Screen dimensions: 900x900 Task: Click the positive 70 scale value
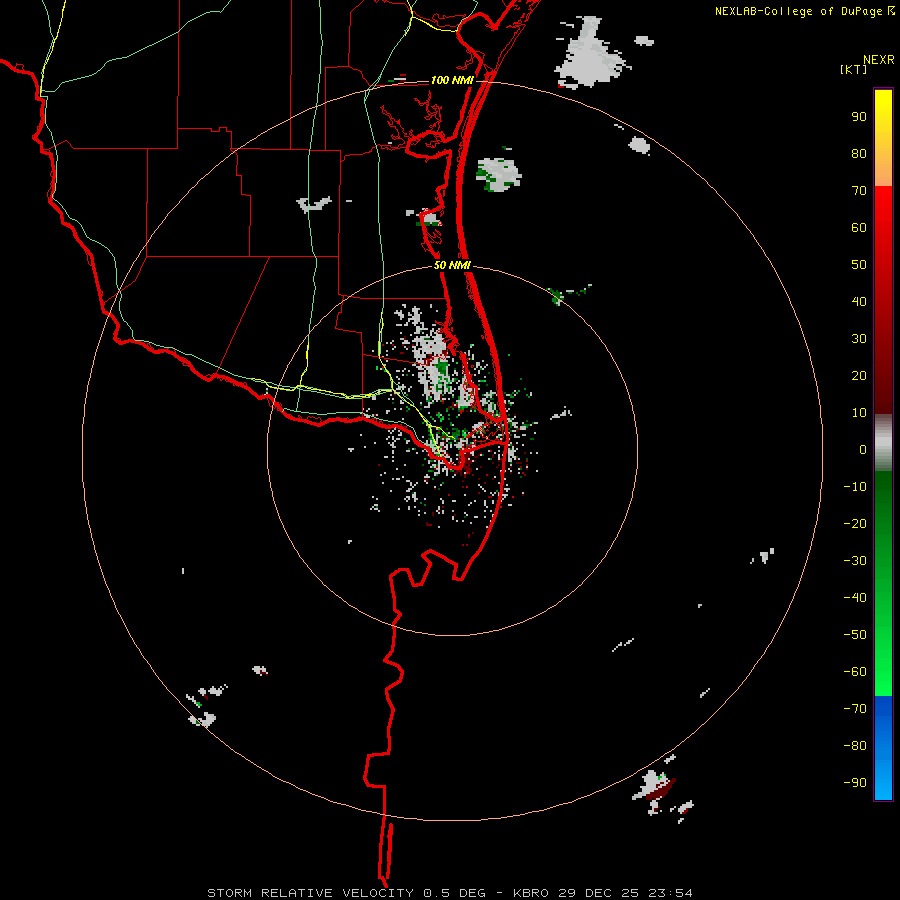click(x=859, y=191)
